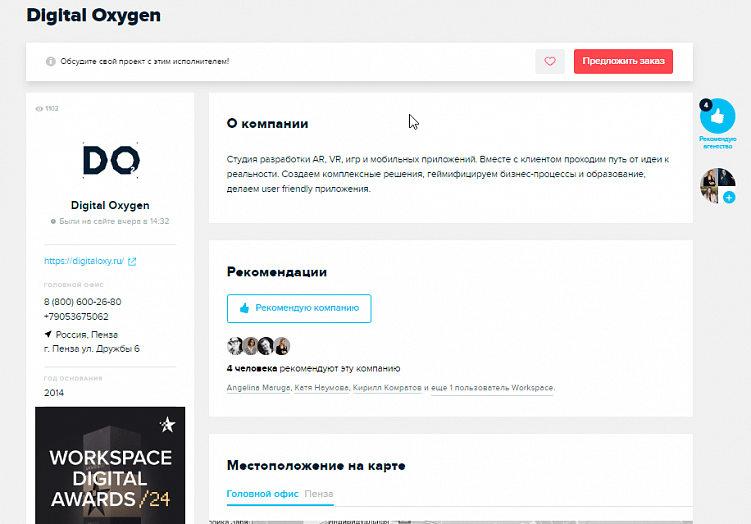Open Катя Наумова's profile link

point(321,388)
